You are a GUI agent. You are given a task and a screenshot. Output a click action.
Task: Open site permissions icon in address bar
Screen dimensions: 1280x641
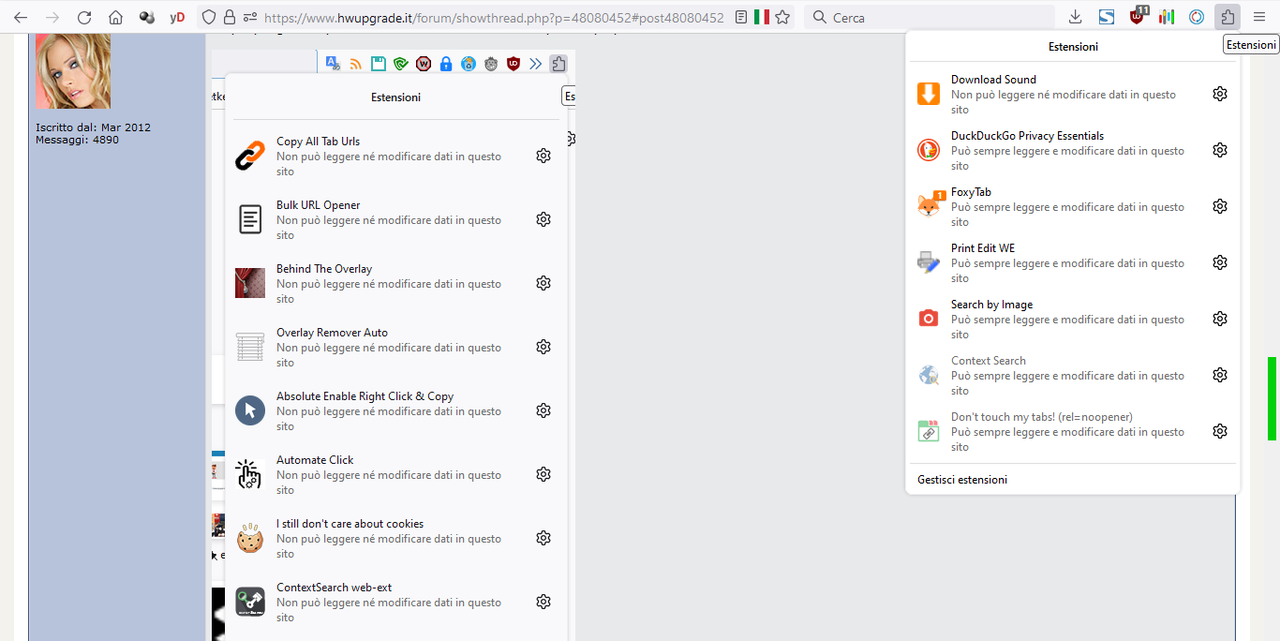click(x=250, y=17)
